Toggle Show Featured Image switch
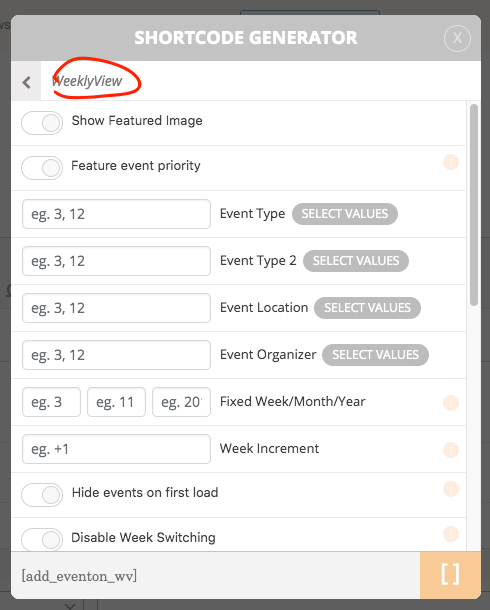Image resolution: width=490 pixels, height=610 pixels. pos(42,123)
